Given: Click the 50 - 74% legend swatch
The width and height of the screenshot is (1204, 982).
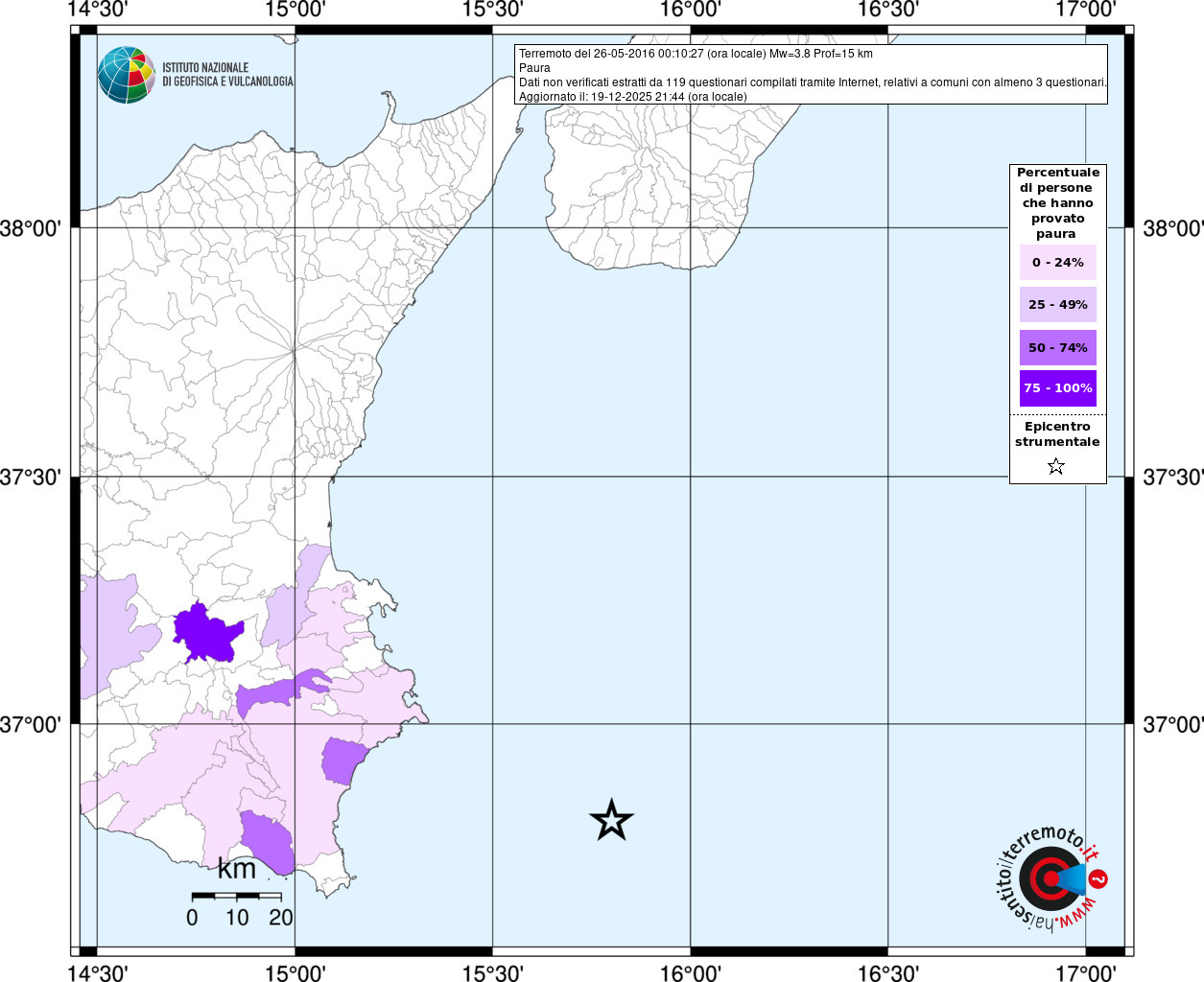Looking at the screenshot, I should pos(1057,348).
